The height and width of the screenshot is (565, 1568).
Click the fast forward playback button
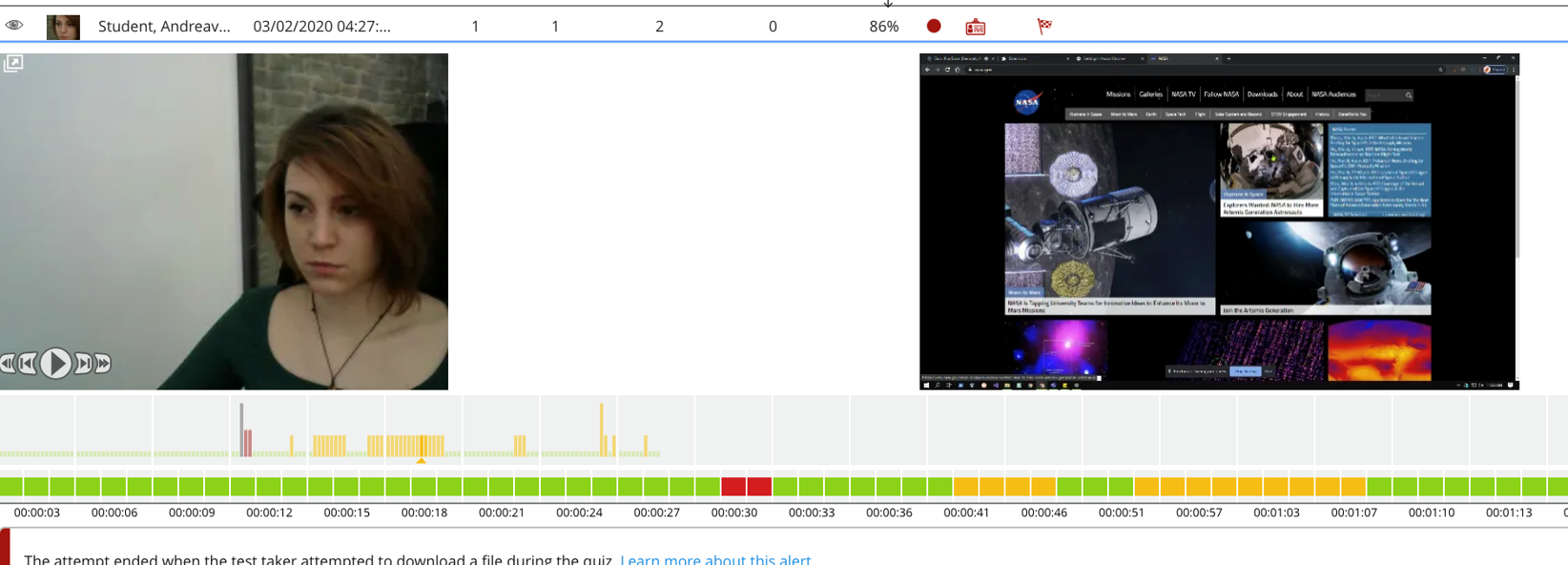pyautogui.click(x=103, y=364)
